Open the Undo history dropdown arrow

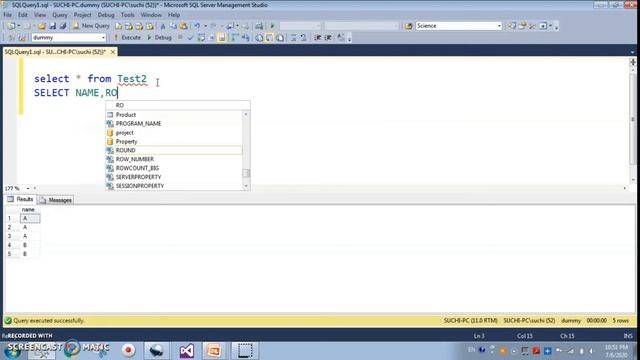(x=205, y=26)
